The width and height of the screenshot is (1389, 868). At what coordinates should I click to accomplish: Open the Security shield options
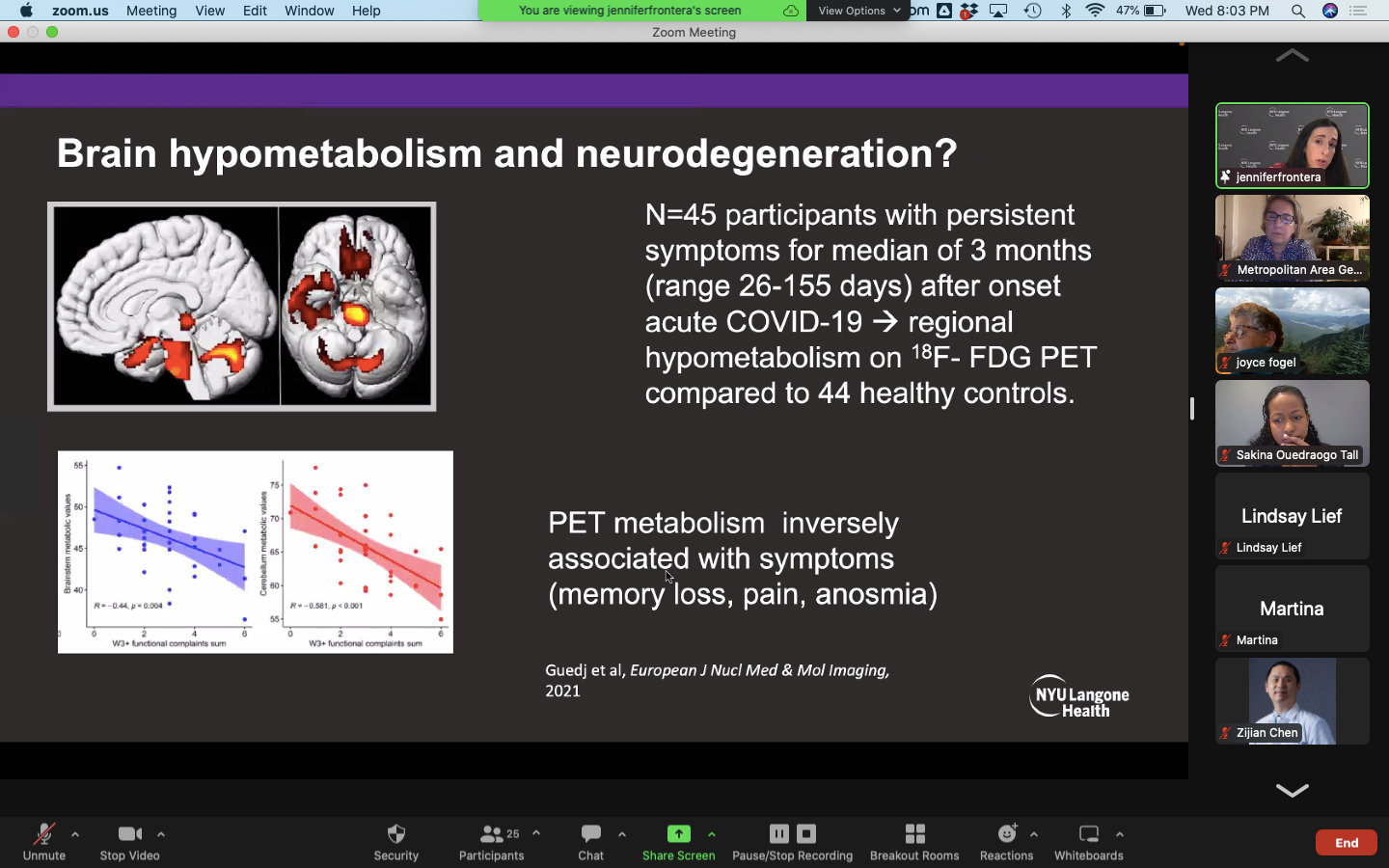pyautogui.click(x=395, y=841)
